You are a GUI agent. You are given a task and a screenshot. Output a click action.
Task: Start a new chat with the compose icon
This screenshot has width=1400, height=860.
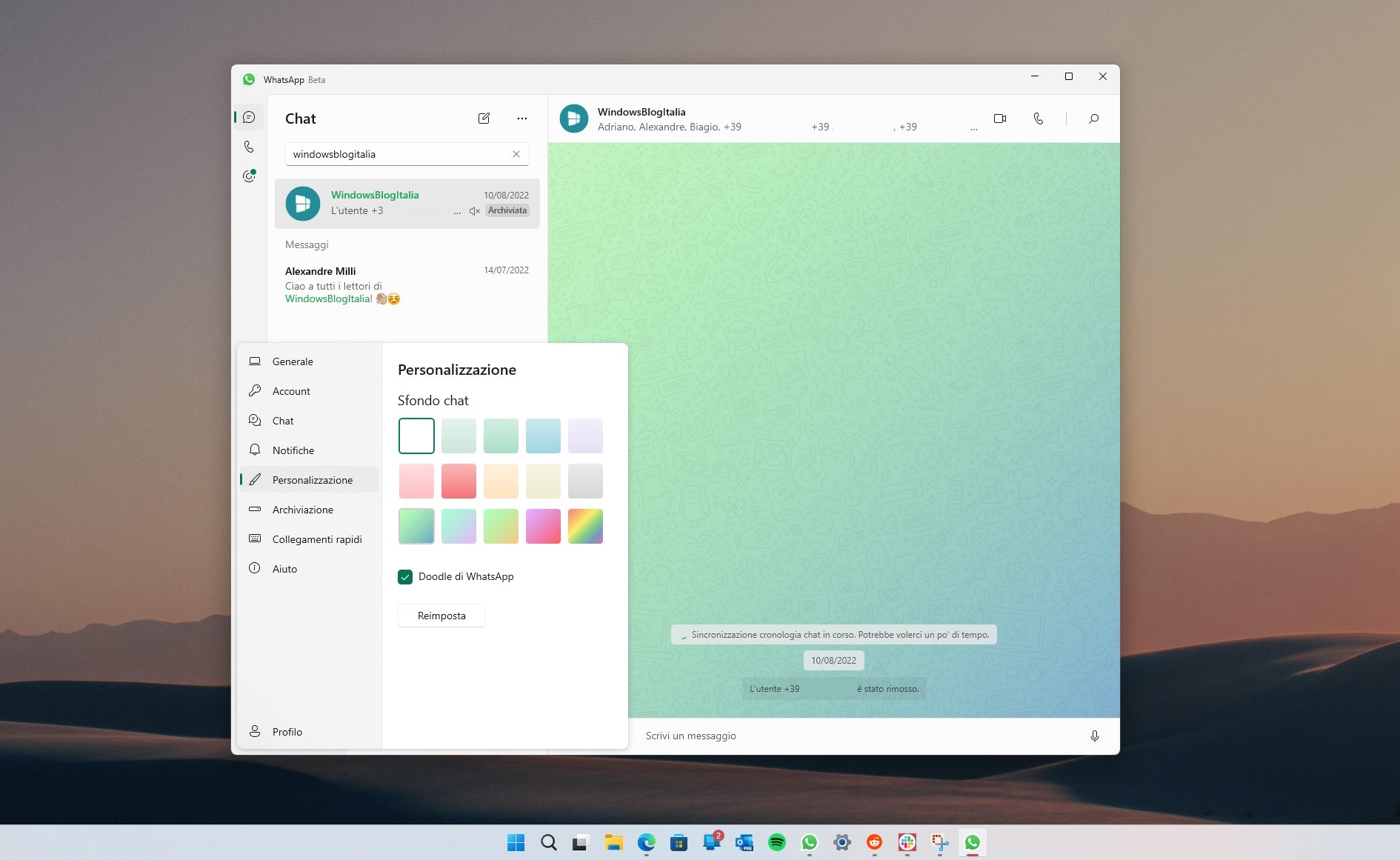point(484,119)
